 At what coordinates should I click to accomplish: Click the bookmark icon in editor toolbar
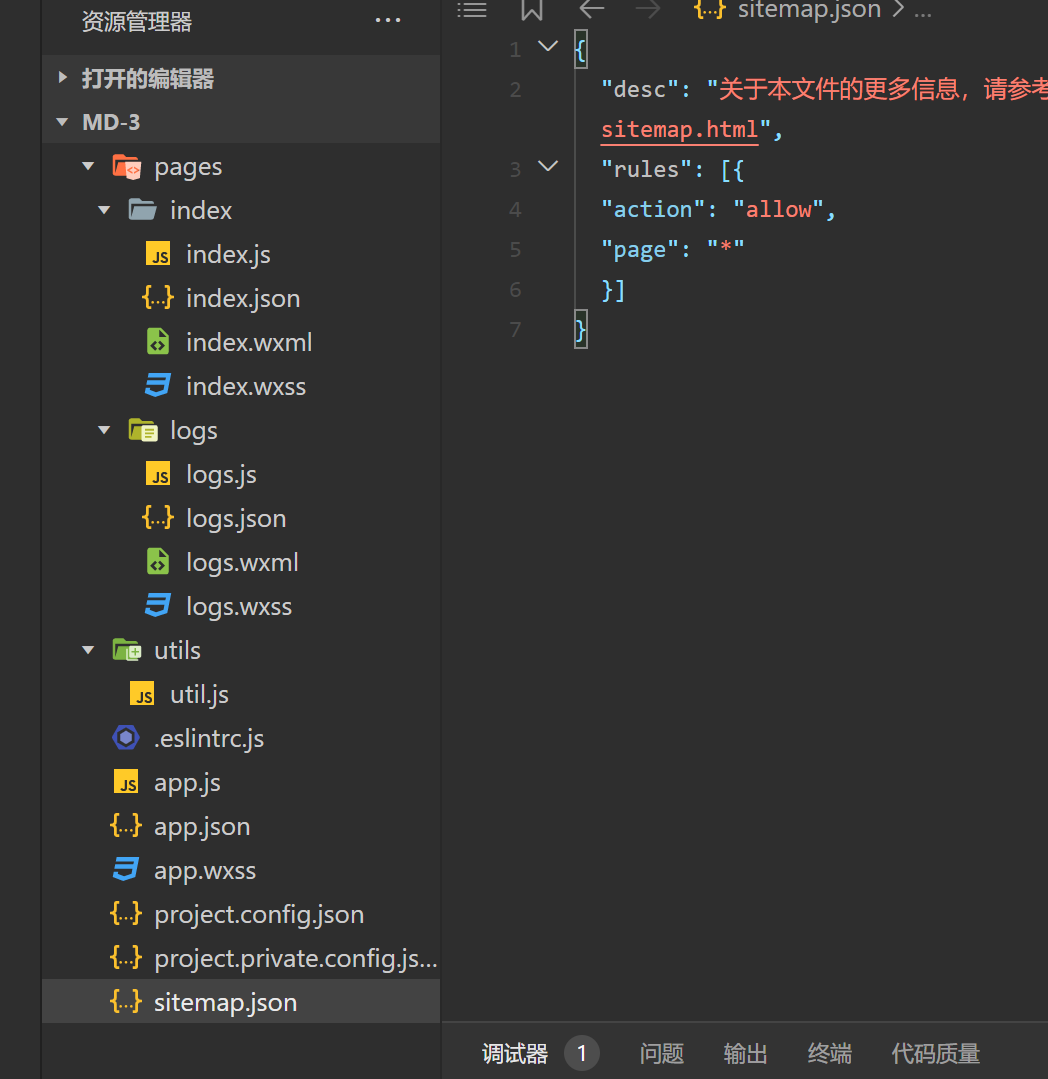(531, 10)
